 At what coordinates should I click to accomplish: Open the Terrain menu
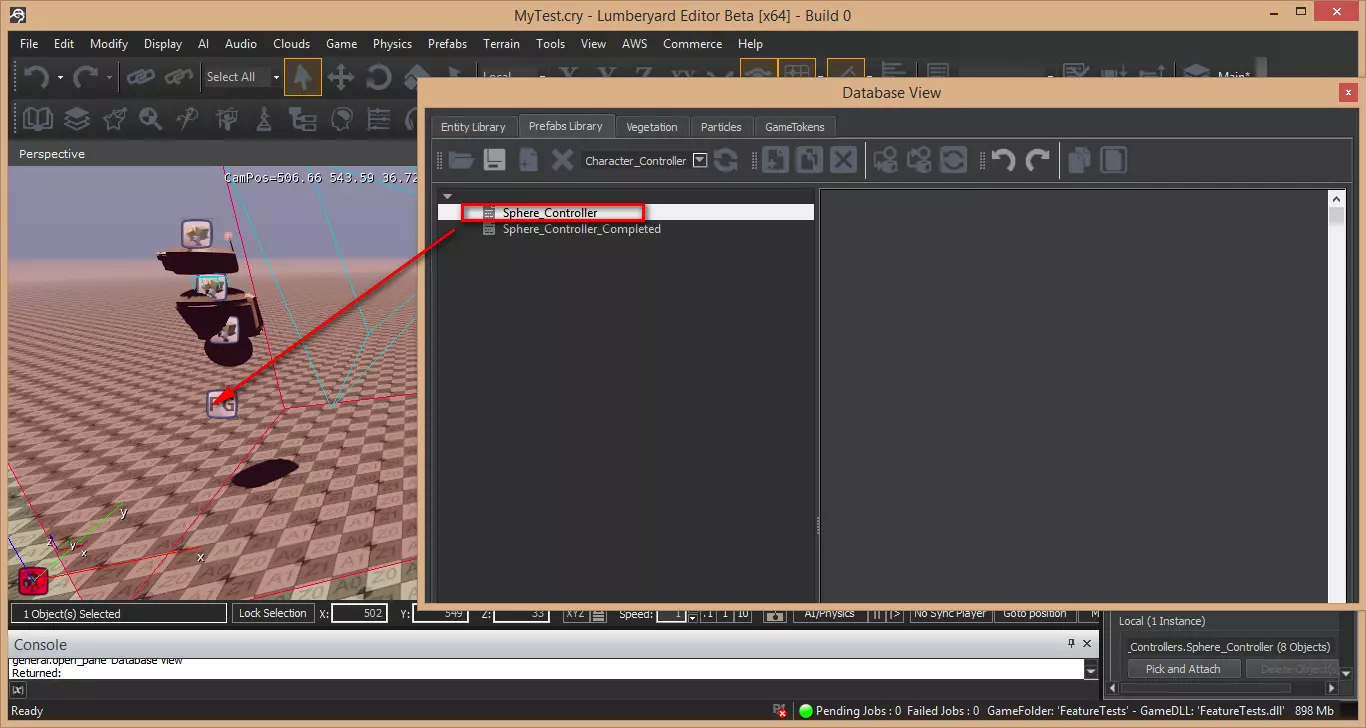(x=501, y=44)
